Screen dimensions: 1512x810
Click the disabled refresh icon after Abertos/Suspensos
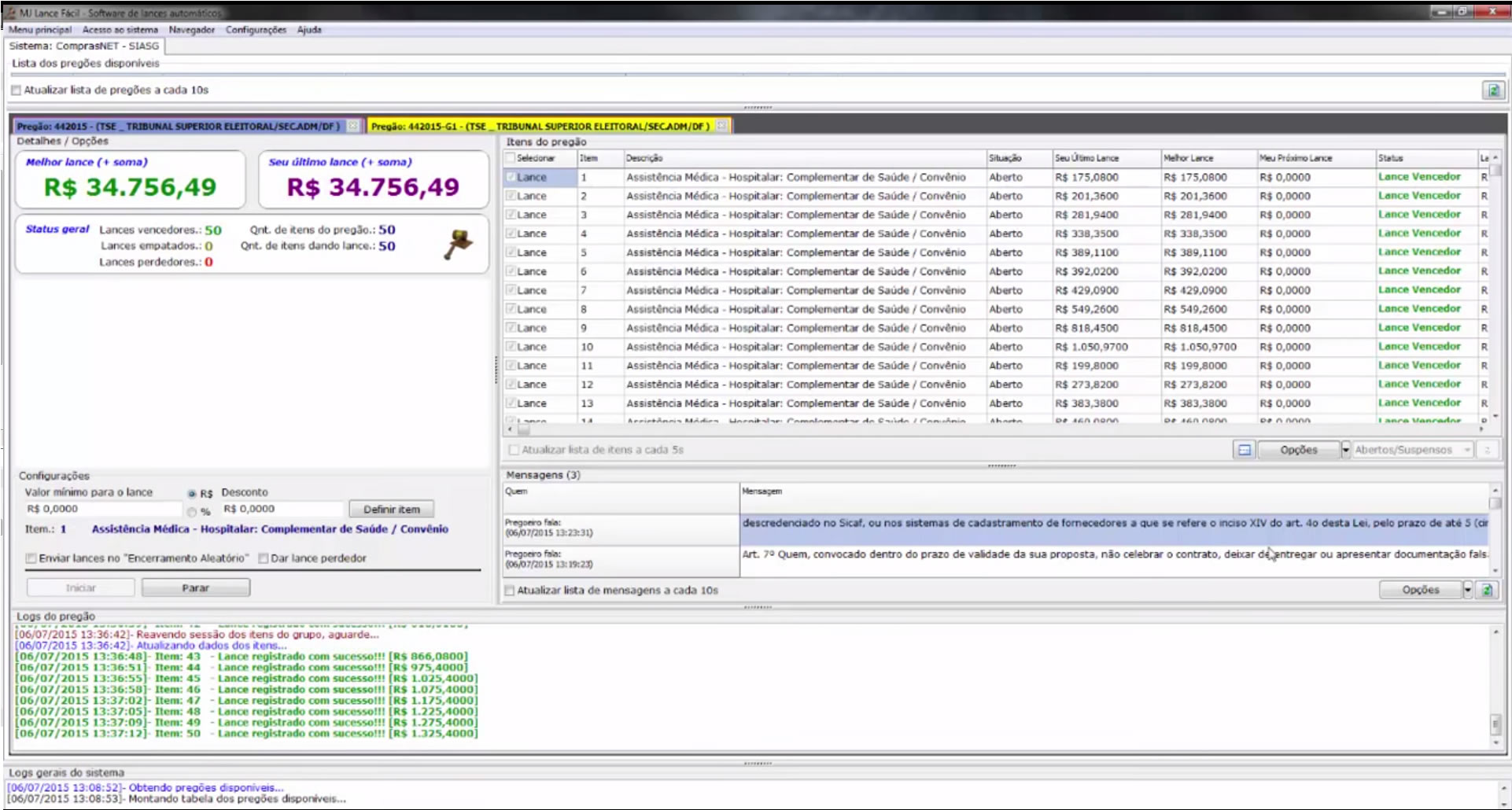pos(1487,450)
